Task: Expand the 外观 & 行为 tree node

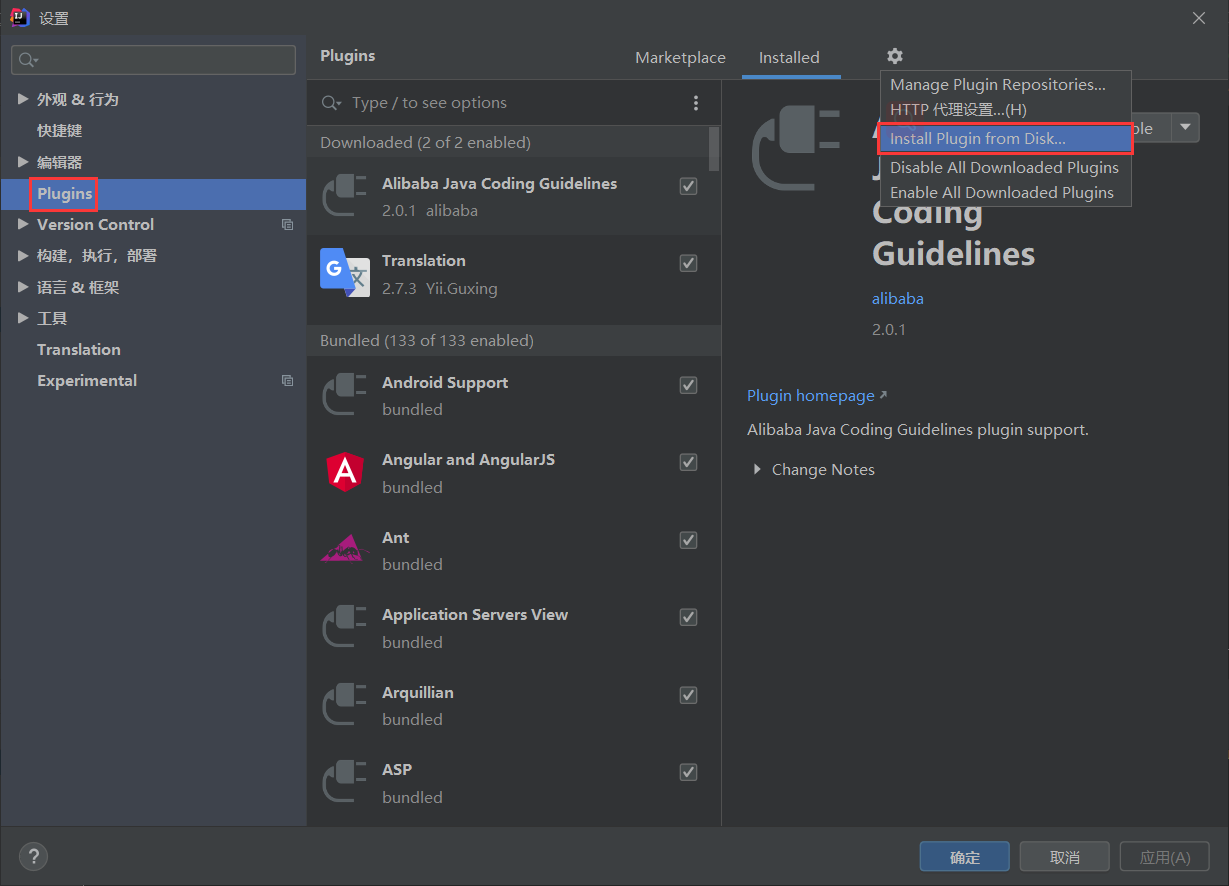Action: [23, 99]
